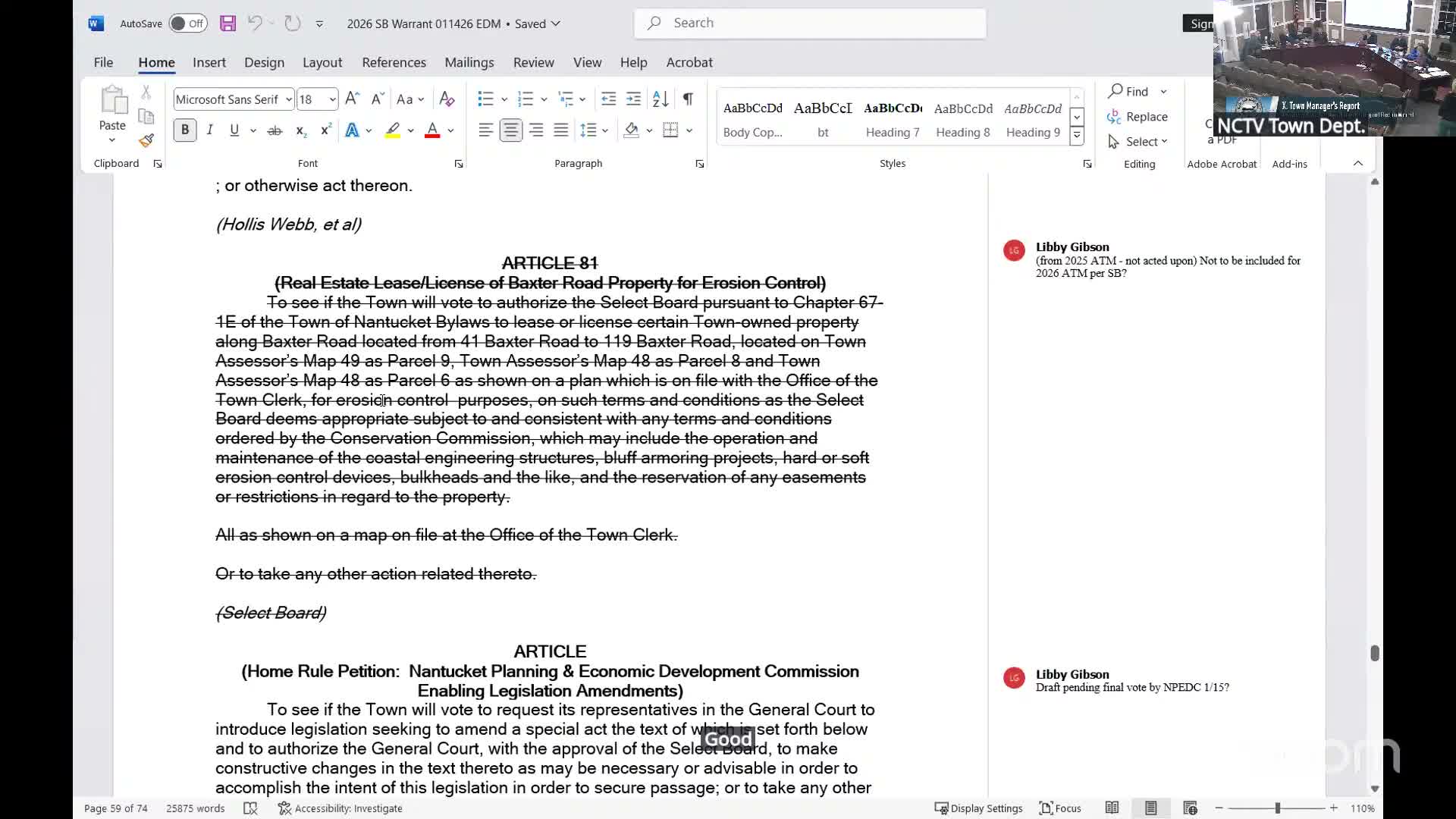Apply strikethrough formatting to text

(x=275, y=130)
